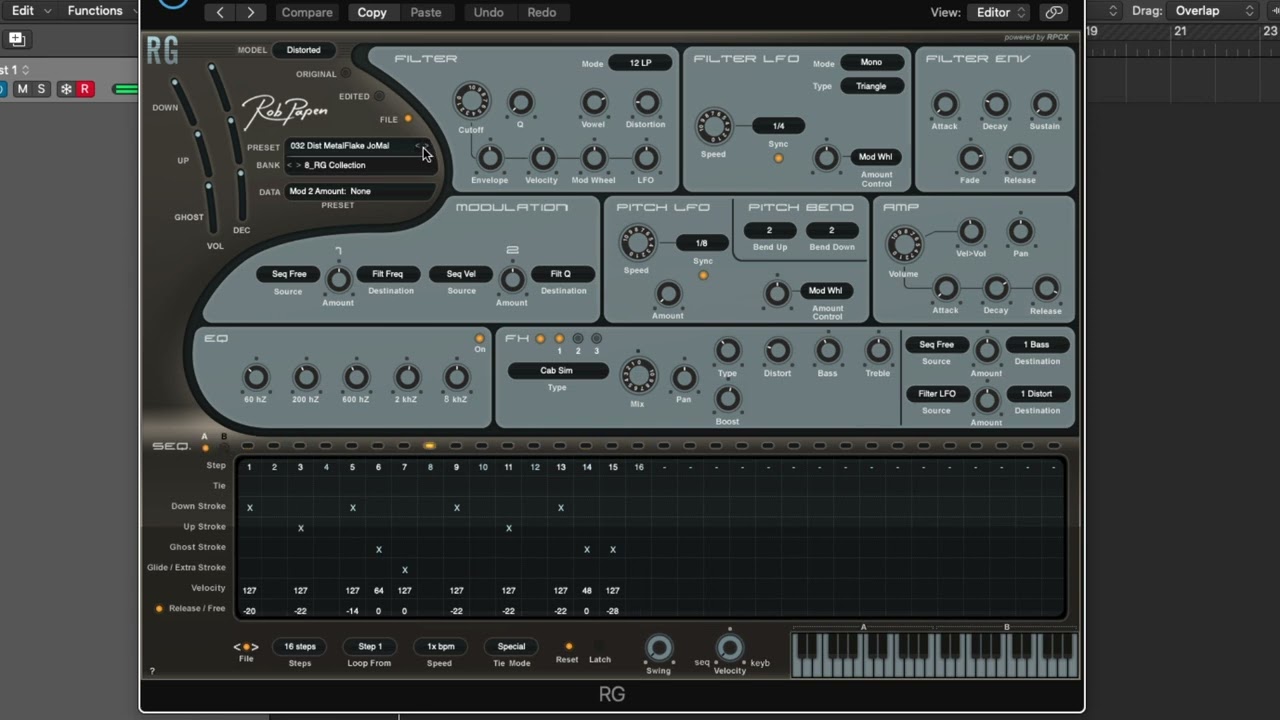Click the link icon beside View Editor
Image resolution: width=1280 pixels, height=720 pixels.
click(x=1053, y=12)
